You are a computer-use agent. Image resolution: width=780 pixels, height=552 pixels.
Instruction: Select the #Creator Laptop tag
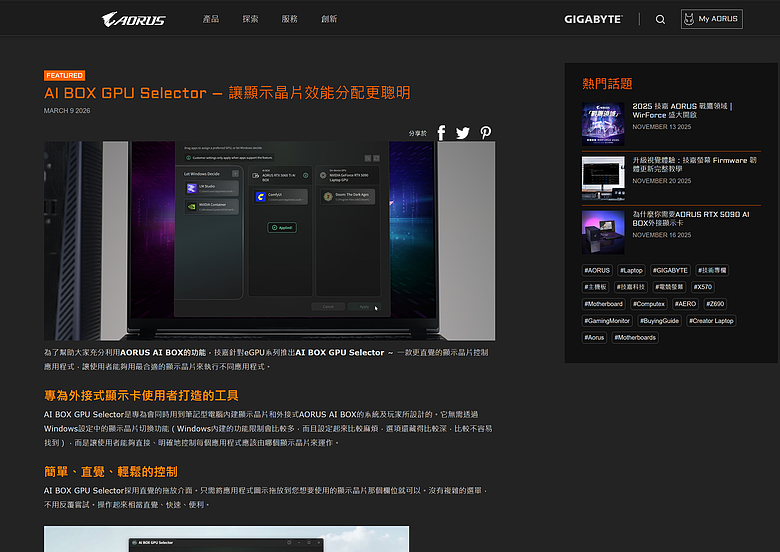(x=711, y=321)
